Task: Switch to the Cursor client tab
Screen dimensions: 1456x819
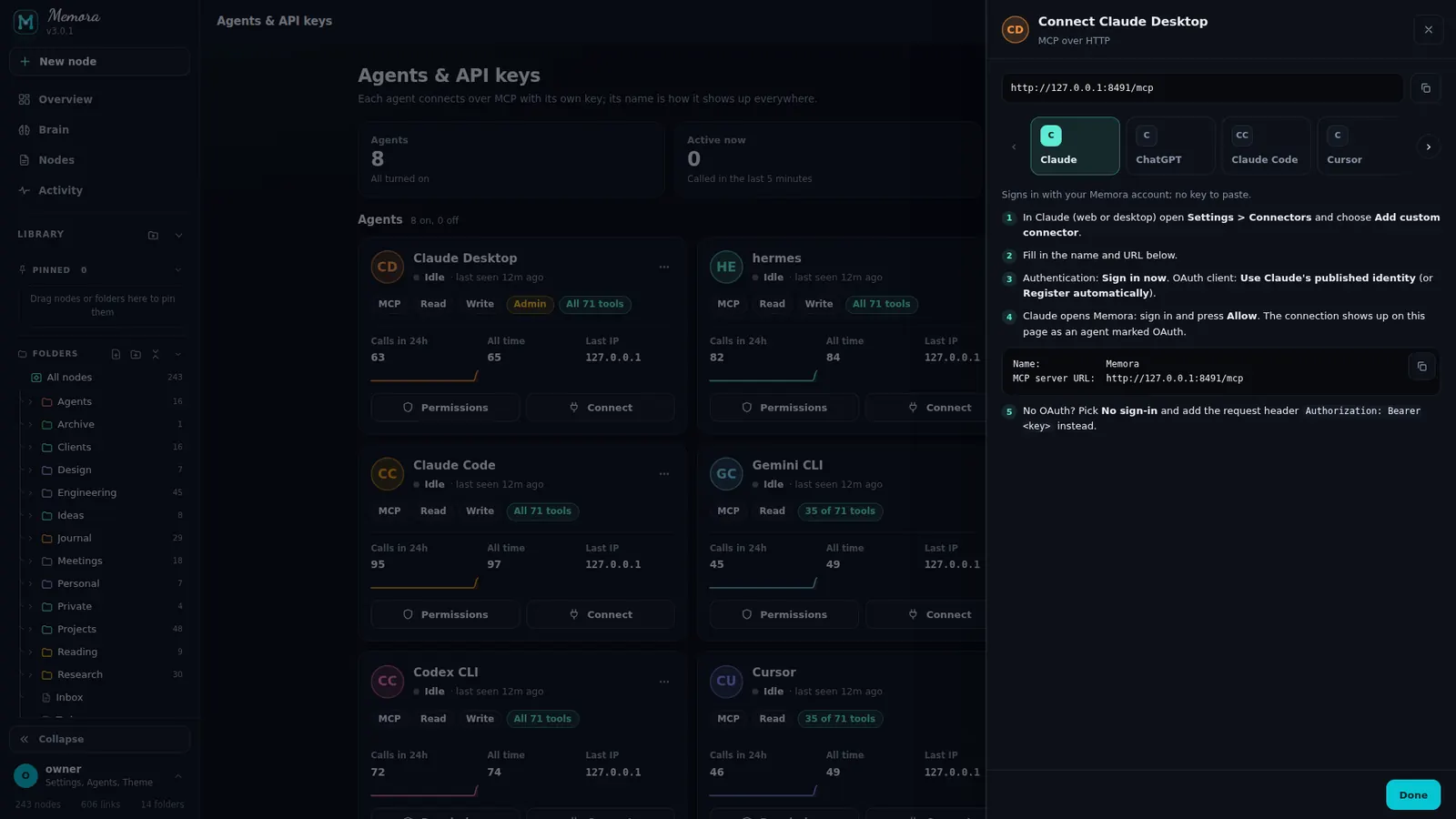Action: click(1360, 146)
